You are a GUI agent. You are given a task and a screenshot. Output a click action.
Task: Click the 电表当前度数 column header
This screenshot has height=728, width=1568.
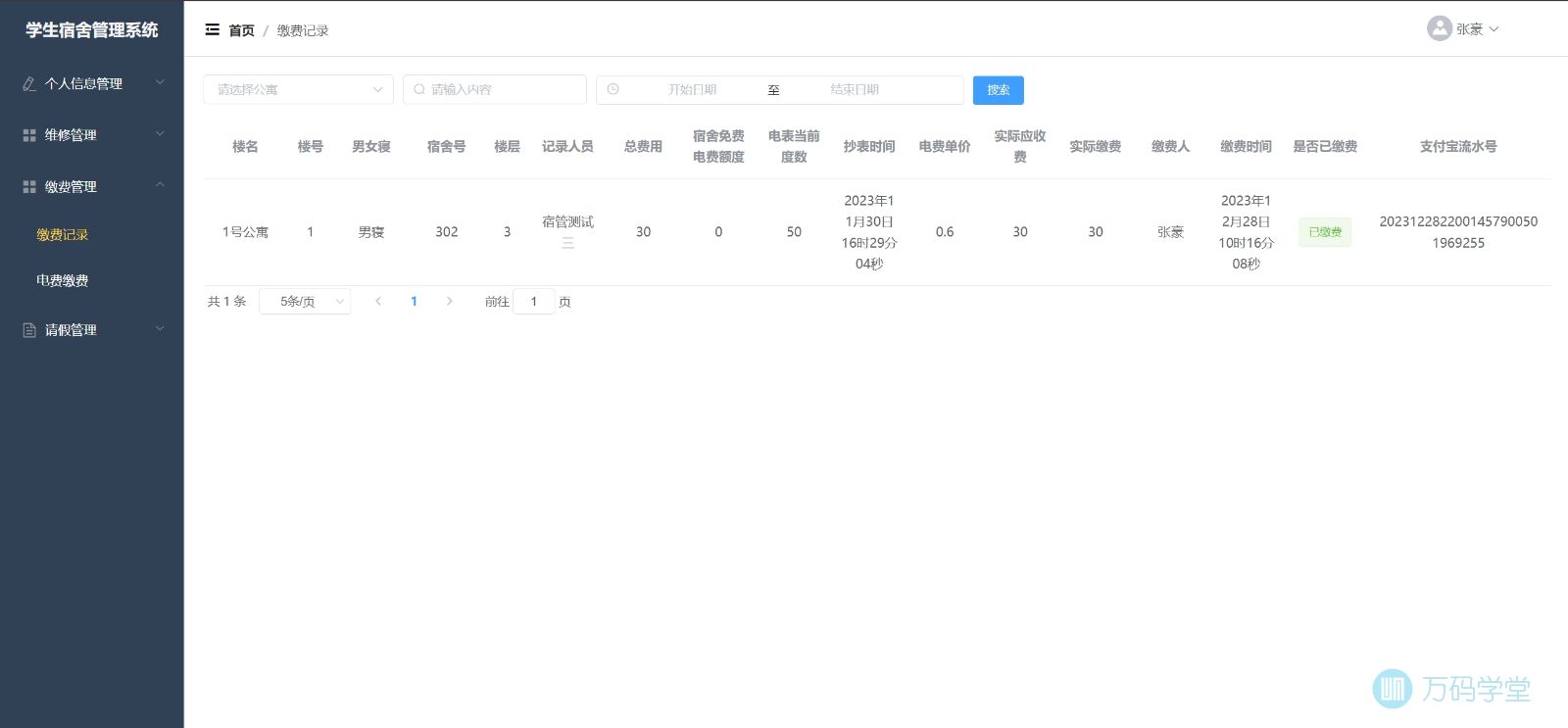point(794,146)
